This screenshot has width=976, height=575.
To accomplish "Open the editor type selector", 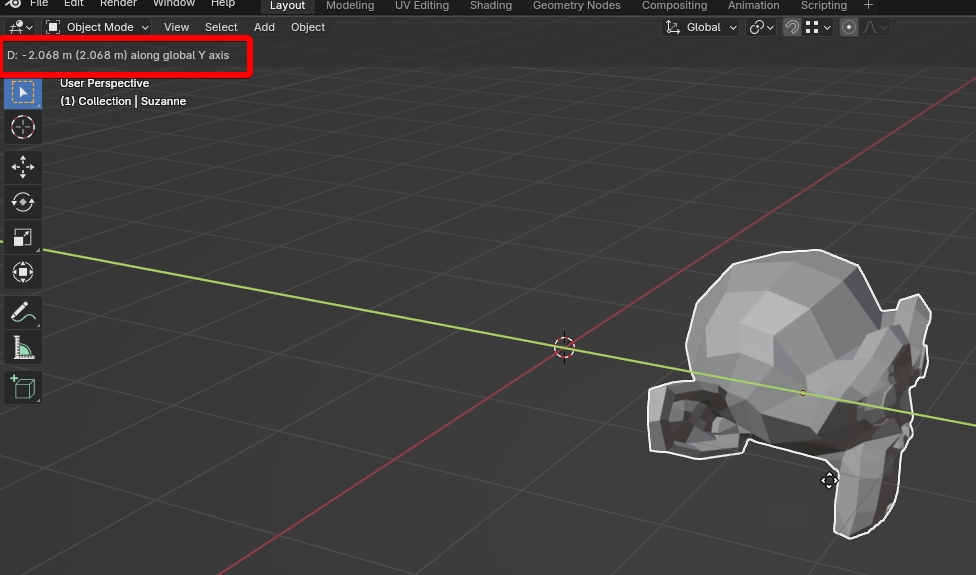I will [x=21, y=27].
